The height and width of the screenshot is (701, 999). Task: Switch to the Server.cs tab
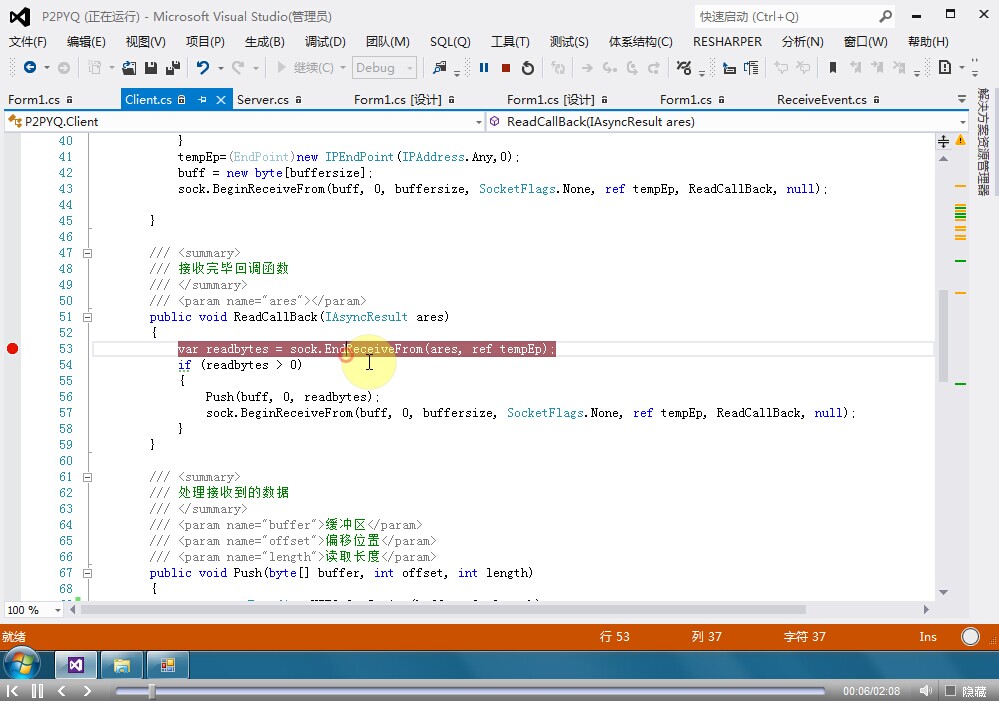pyautogui.click(x=263, y=100)
